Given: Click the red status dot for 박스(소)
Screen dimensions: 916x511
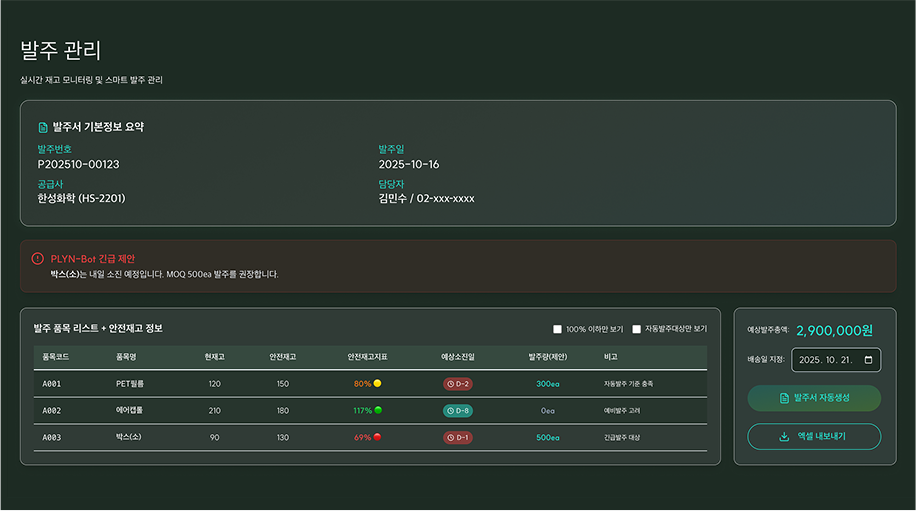Looking at the screenshot, I should (x=377, y=438).
